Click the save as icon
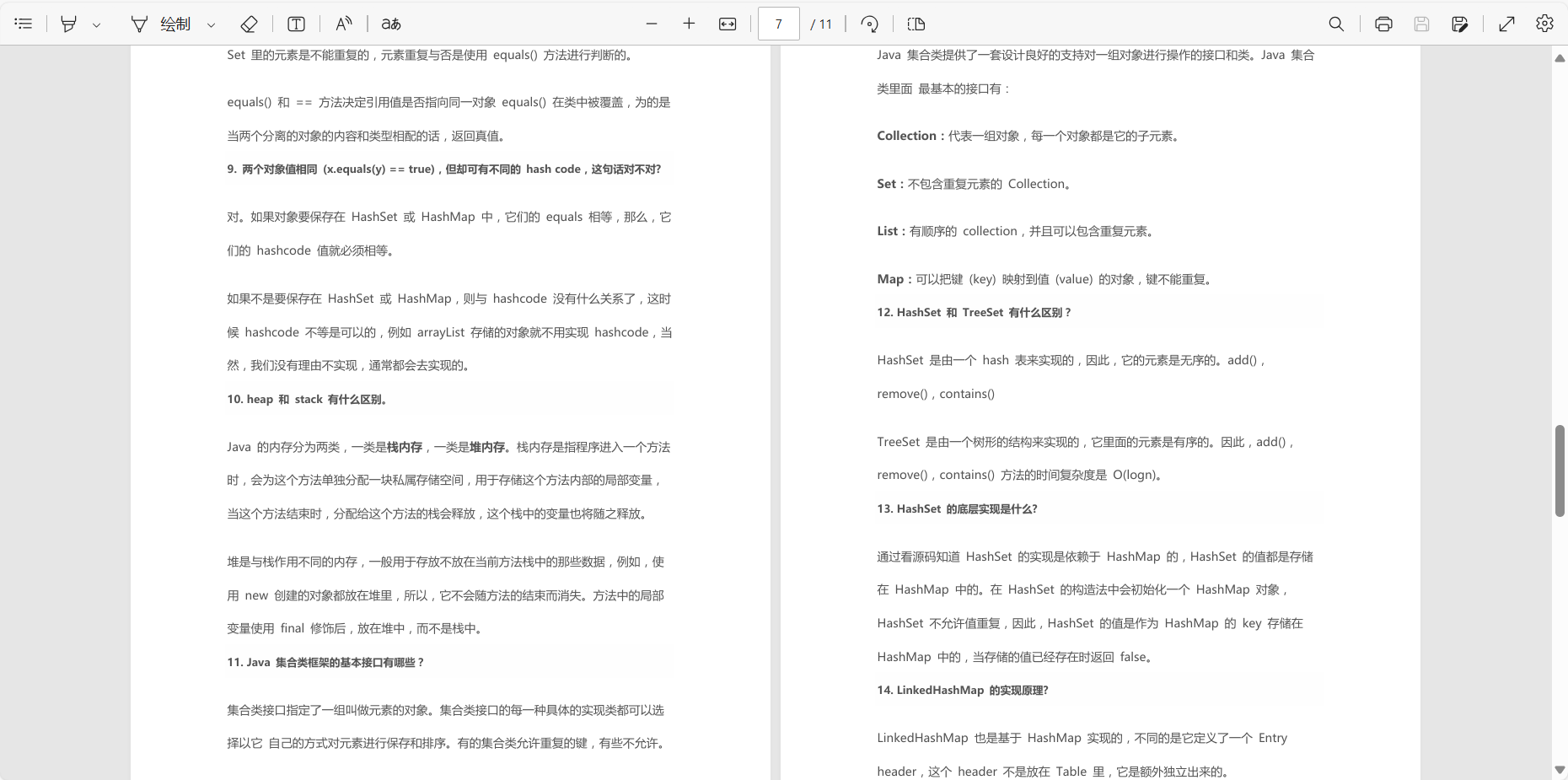The height and width of the screenshot is (780, 1568). (1460, 24)
